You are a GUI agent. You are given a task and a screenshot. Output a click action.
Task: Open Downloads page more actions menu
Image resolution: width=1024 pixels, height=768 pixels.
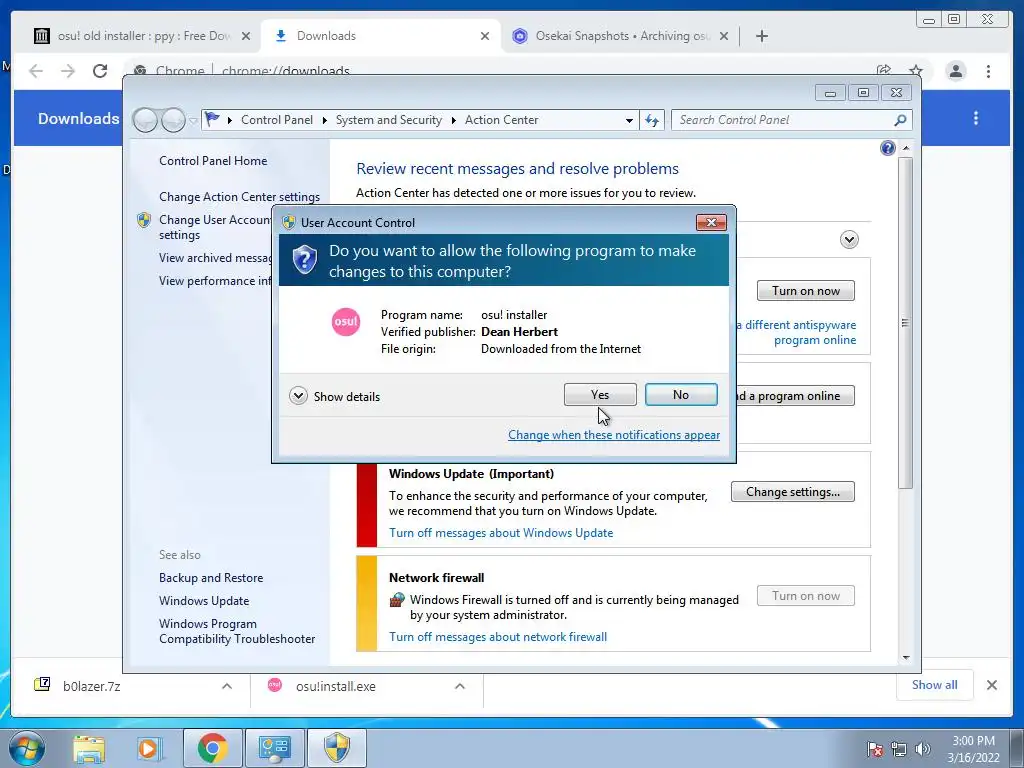976,118
